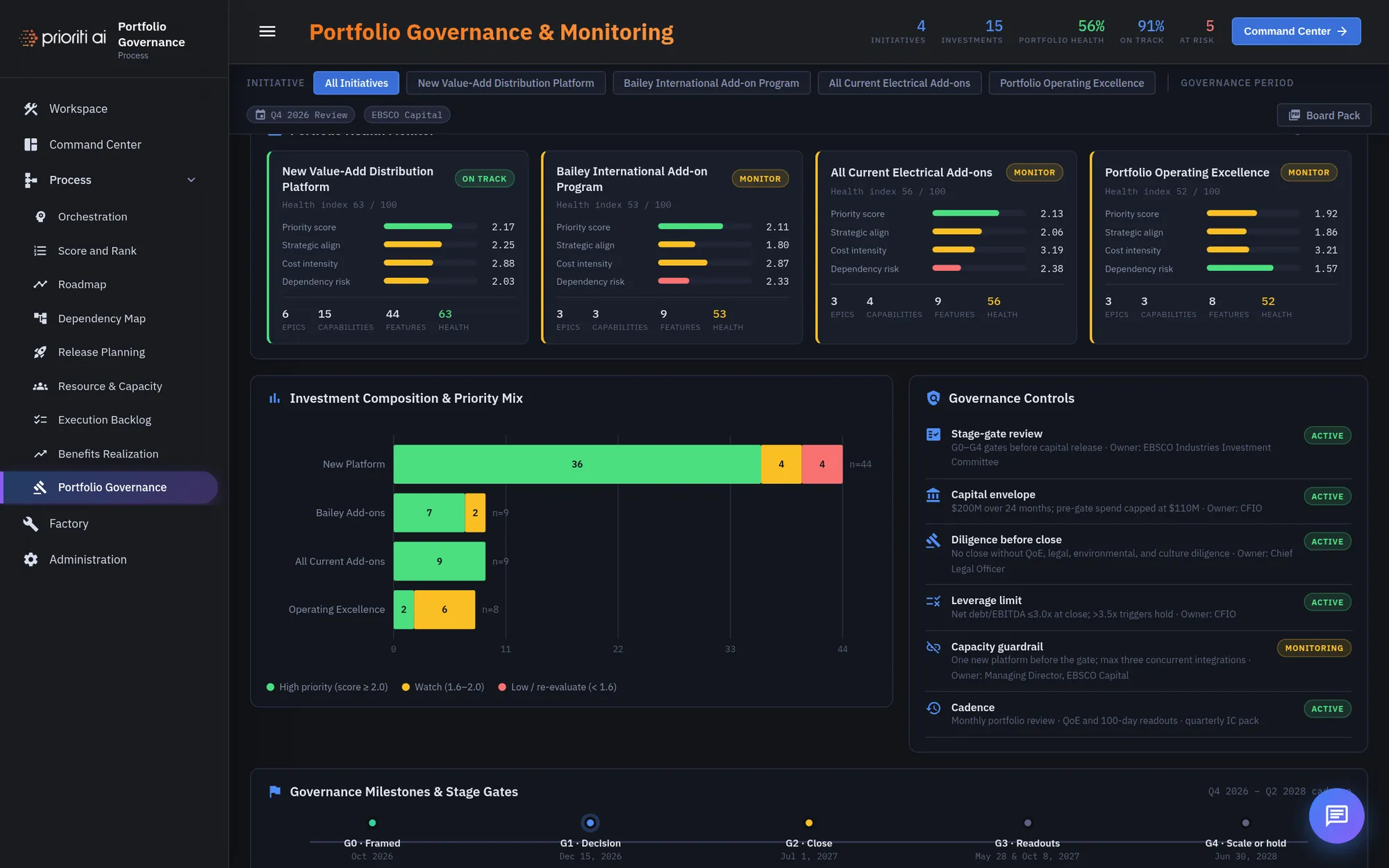Click ACTIVE status of Leverage limit

[x=1327, y=602]
